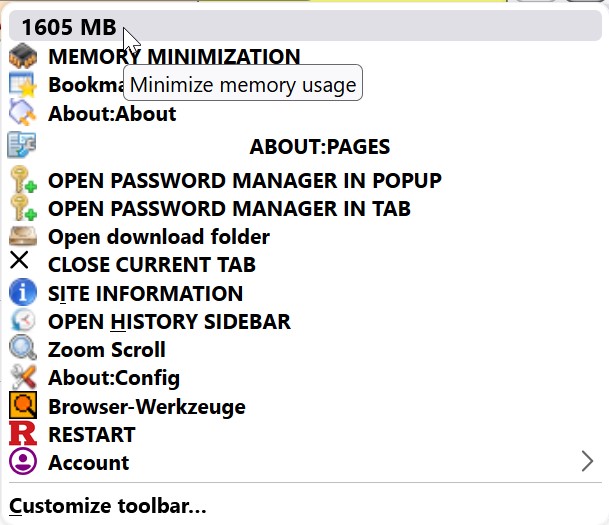The height and width of the screenshot is (525, 609).
Task: Click the About:About icon
Action: pos(22,114)
